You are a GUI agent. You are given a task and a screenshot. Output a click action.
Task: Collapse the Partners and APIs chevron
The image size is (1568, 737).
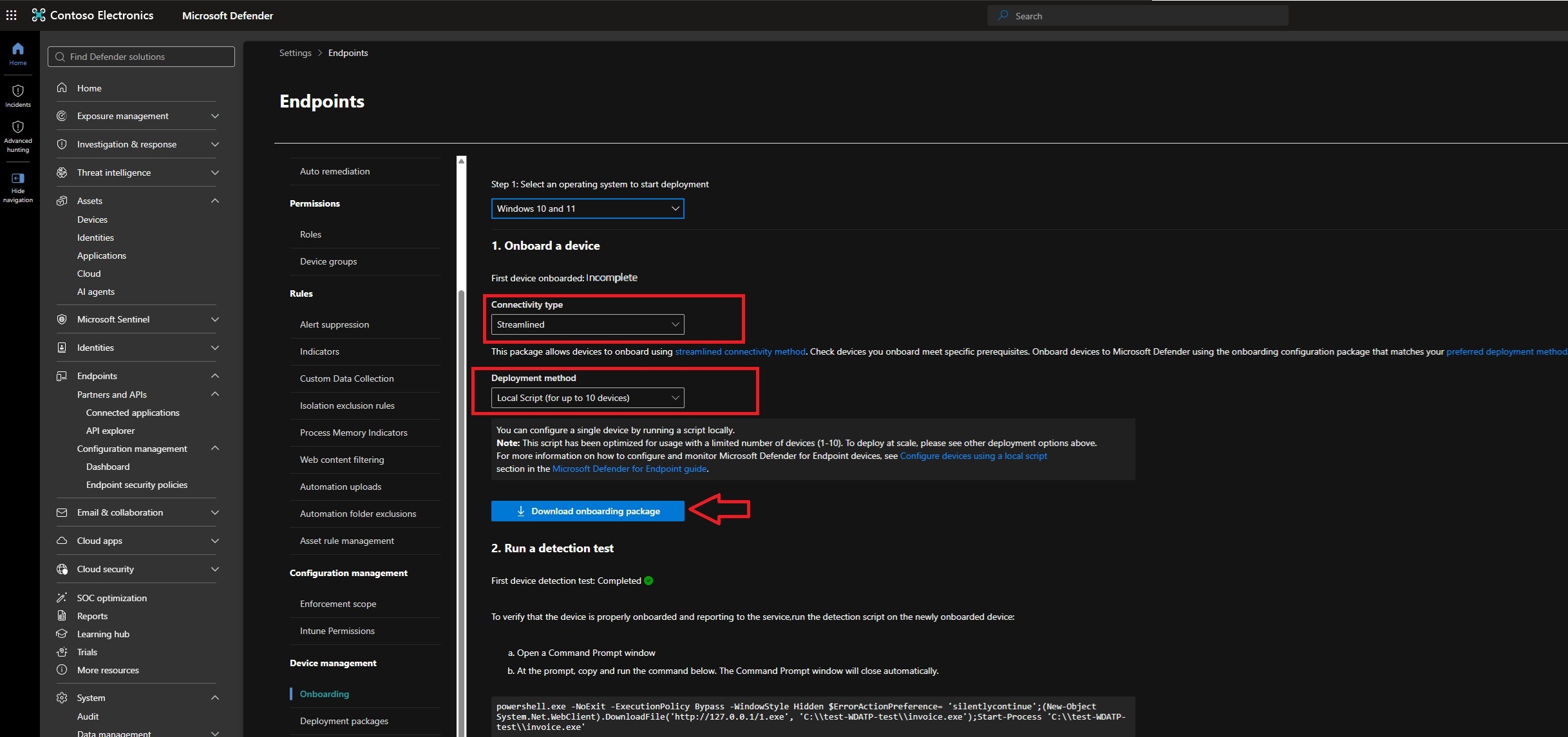click(x=215, y=395)
